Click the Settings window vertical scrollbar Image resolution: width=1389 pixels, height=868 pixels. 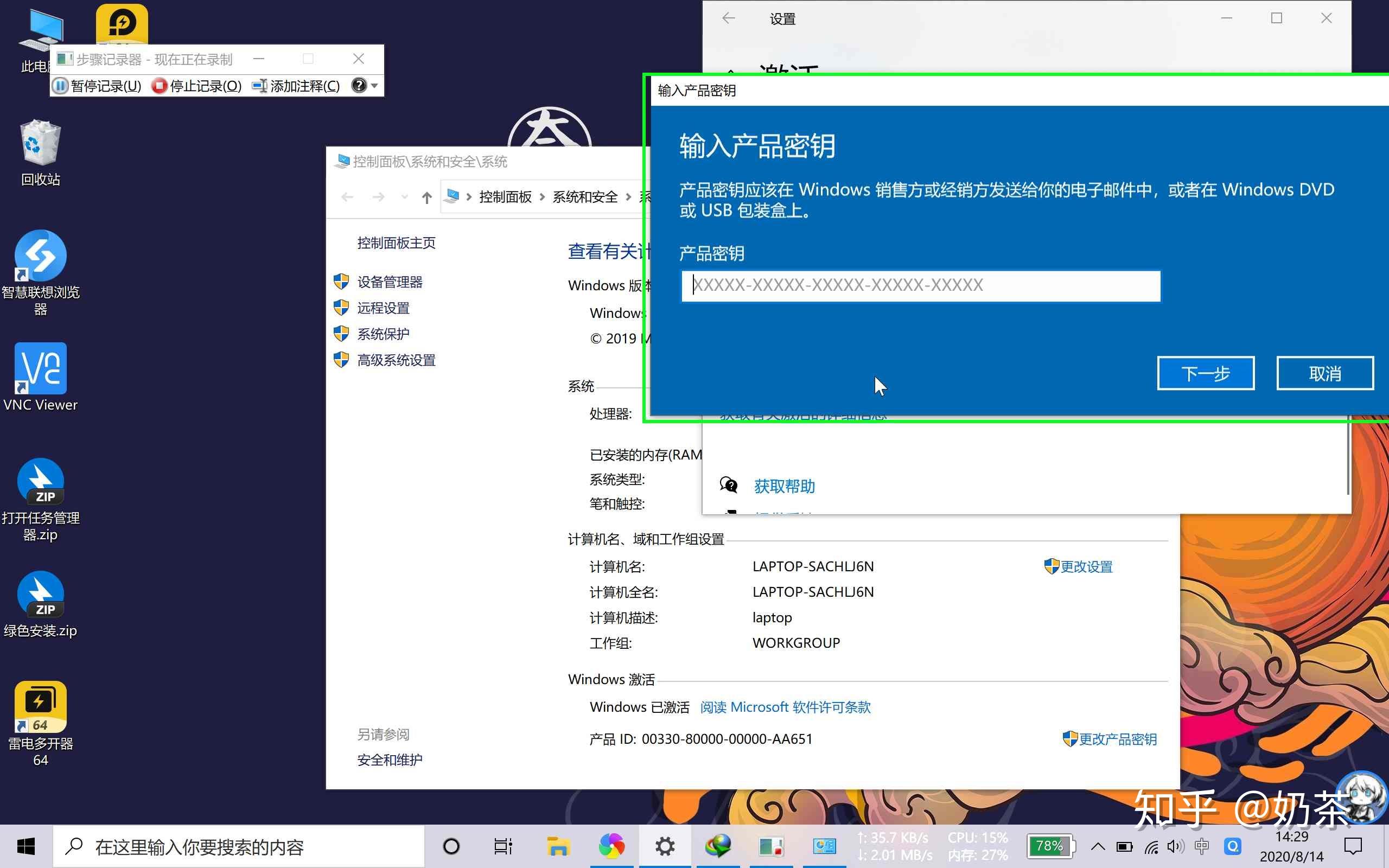(1347, 456)
